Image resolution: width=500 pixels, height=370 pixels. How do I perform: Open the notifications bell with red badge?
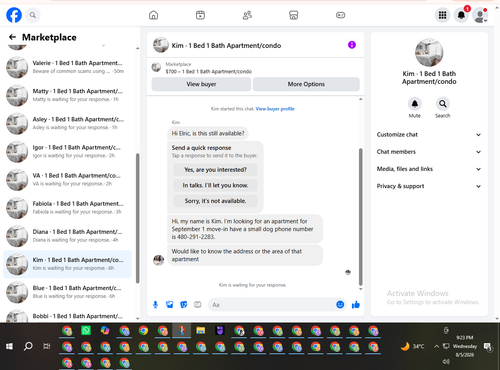(461, 15)
